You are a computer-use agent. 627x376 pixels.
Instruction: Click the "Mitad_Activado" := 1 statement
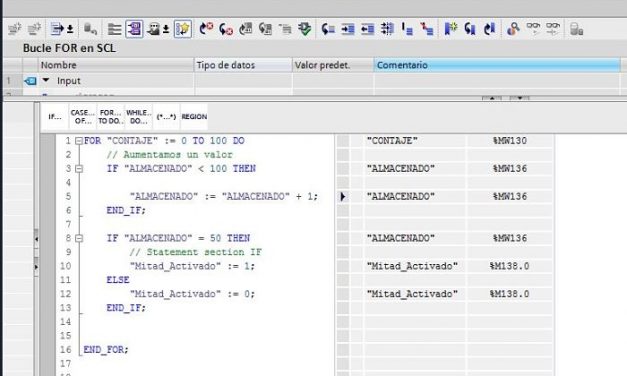pos(192,266)
